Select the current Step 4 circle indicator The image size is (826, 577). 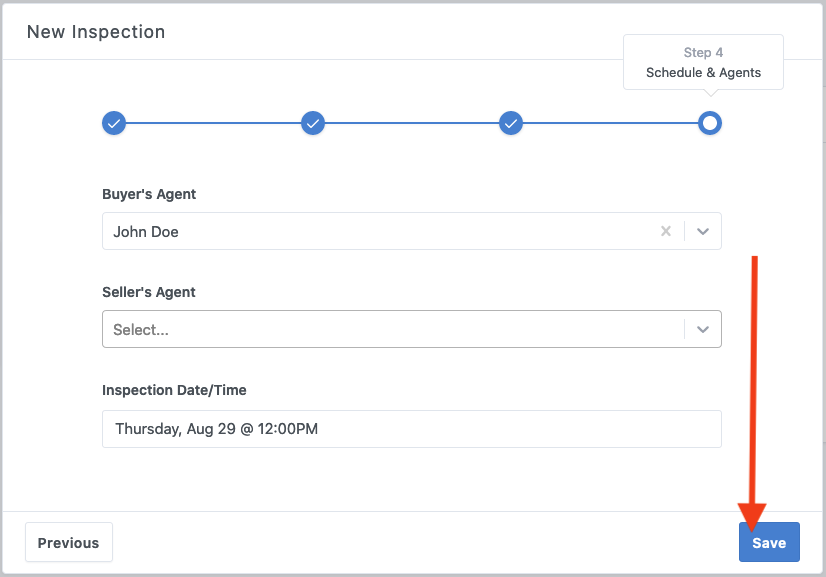[x=710, y=123]
